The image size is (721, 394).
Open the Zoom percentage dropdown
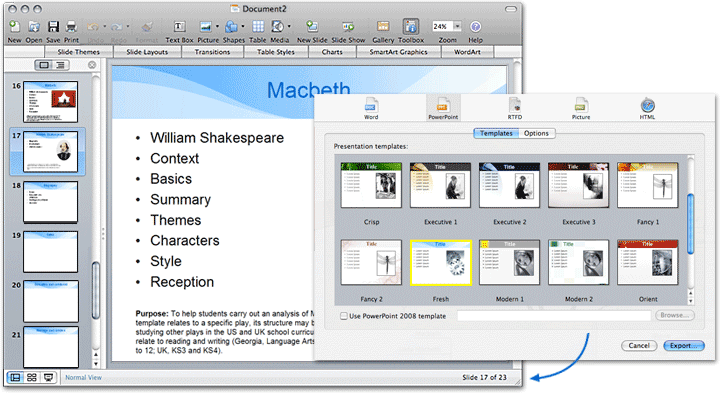(458, 26)
